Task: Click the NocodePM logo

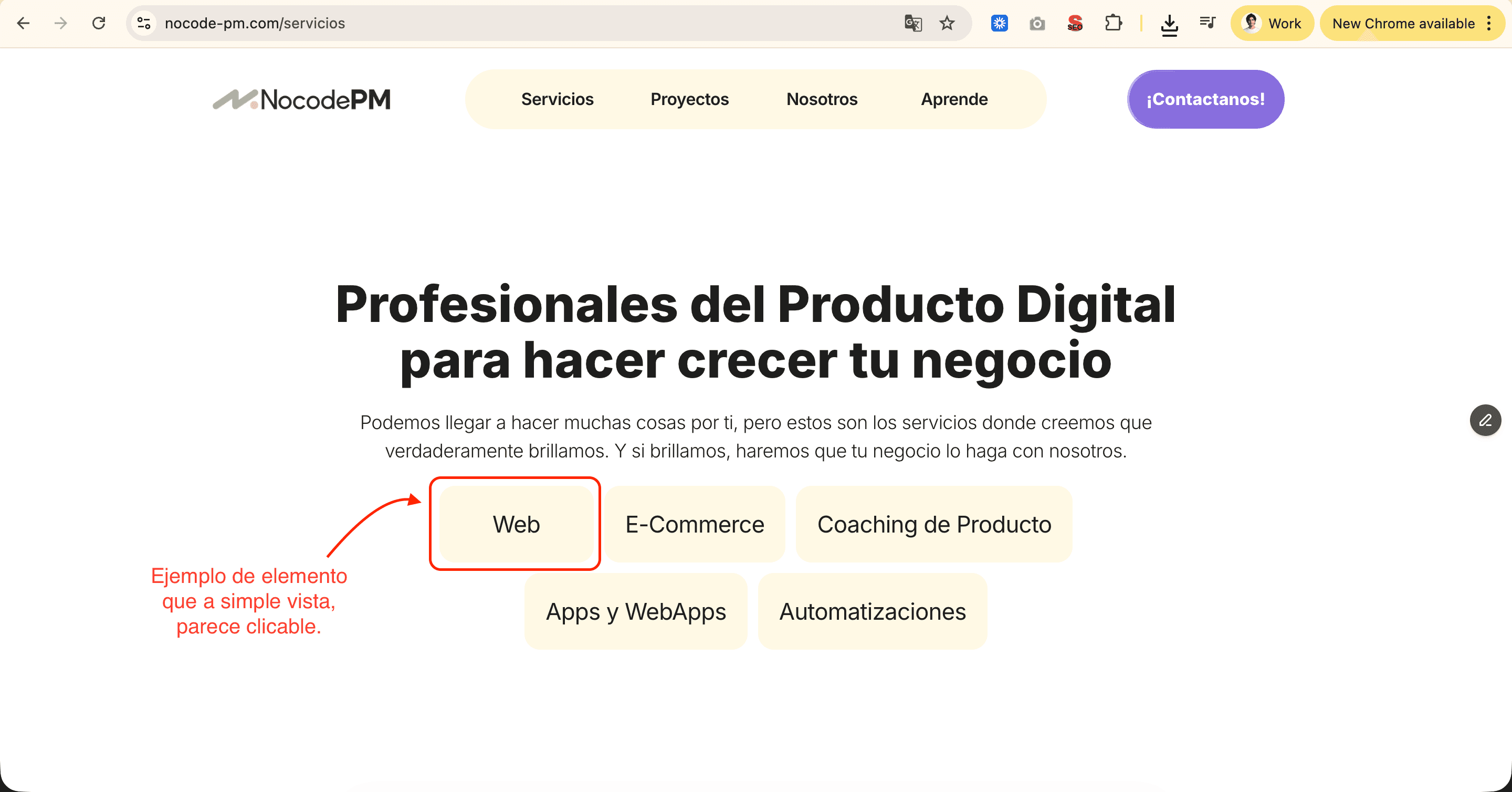Action: click(x=302, y=99)
